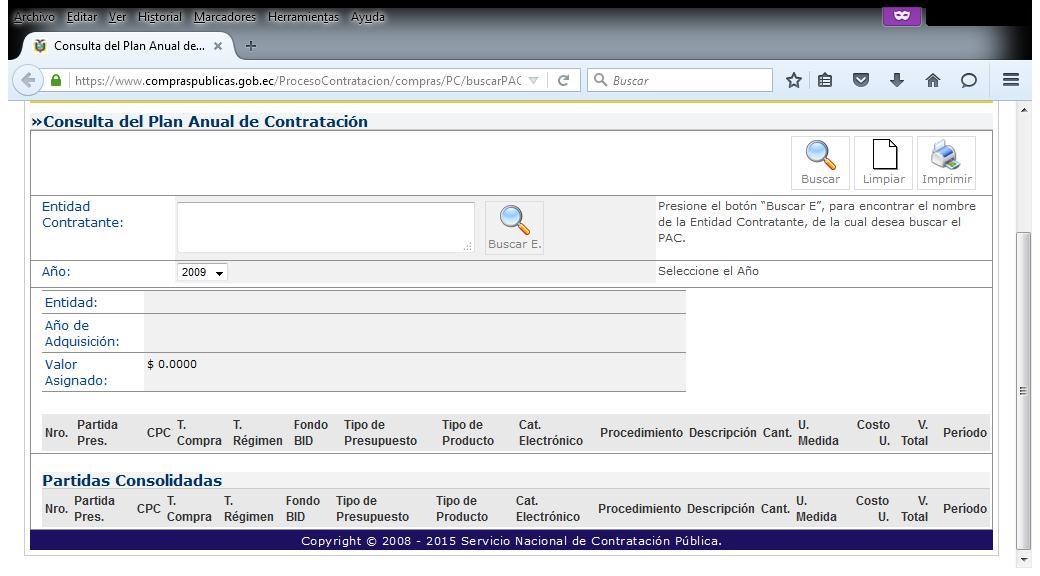Viewport: 1040px width, 576px height.
Task: Open the bookmarks list icon
Action: pos(826,81)
